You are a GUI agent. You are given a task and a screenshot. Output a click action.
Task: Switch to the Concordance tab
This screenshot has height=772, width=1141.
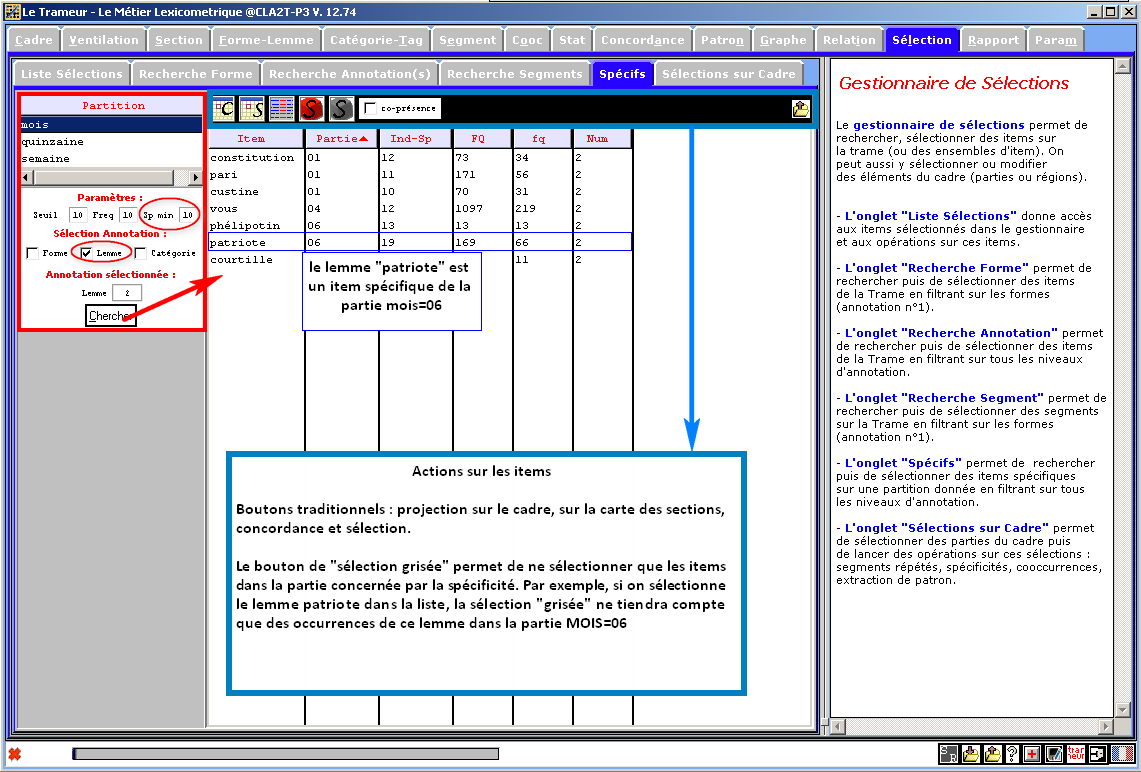tap(643, 40)
